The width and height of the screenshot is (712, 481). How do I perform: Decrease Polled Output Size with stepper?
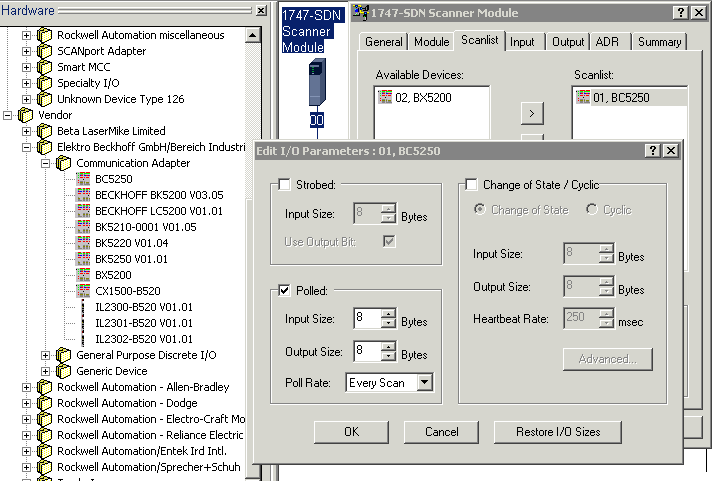coord(388,356)
